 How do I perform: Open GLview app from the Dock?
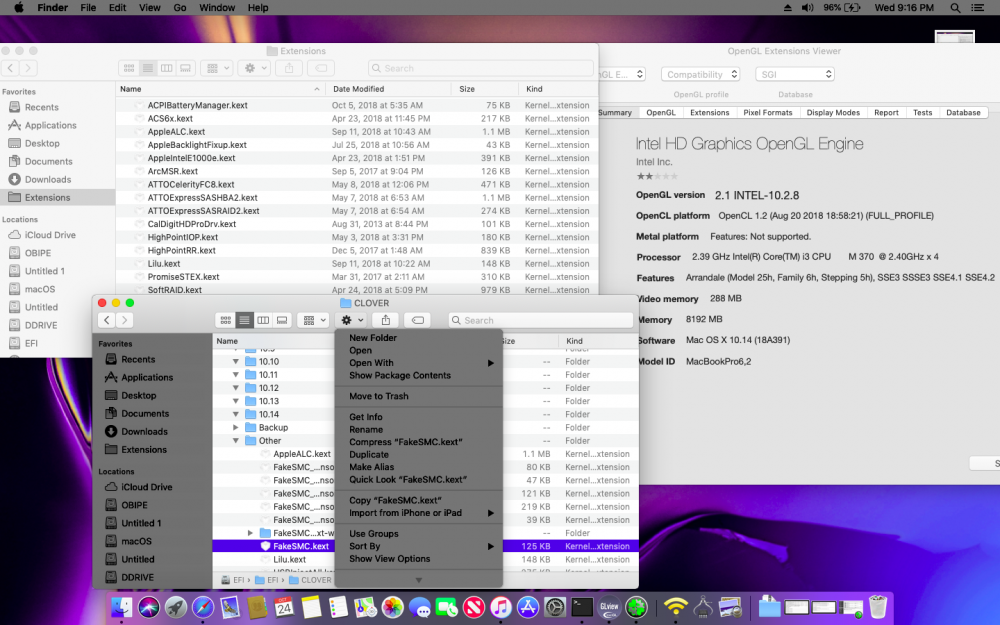coord(609,607)
